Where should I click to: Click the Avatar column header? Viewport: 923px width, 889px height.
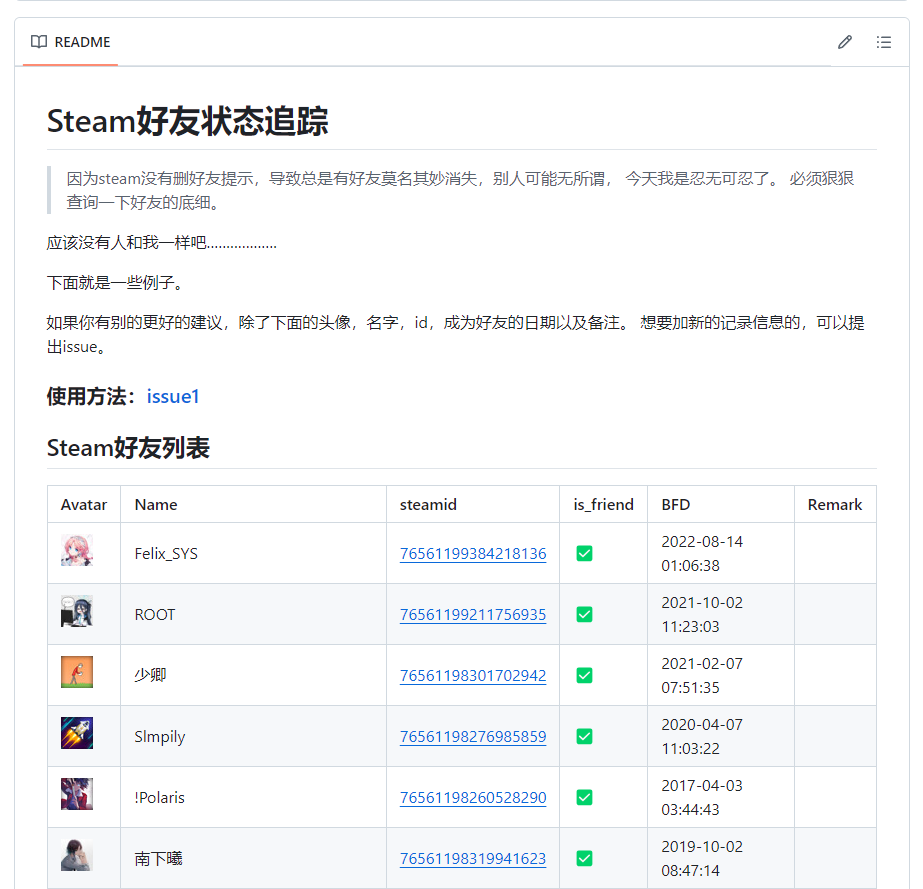[x=84, y=505]
